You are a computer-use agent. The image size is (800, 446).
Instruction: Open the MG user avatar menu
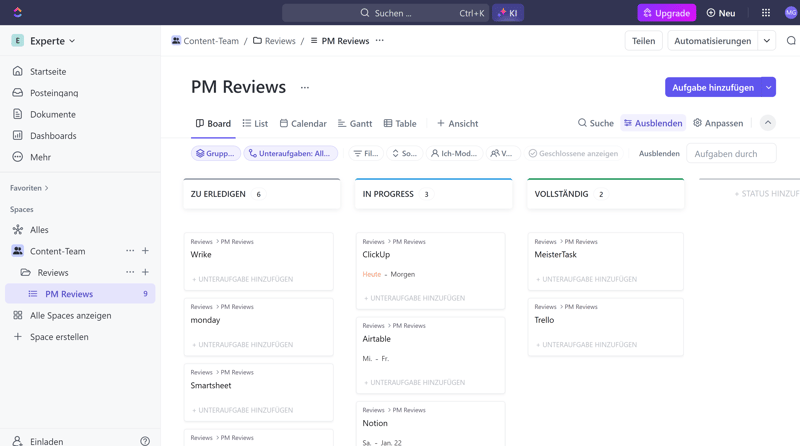pyautogui.click(x=791, y=13)
